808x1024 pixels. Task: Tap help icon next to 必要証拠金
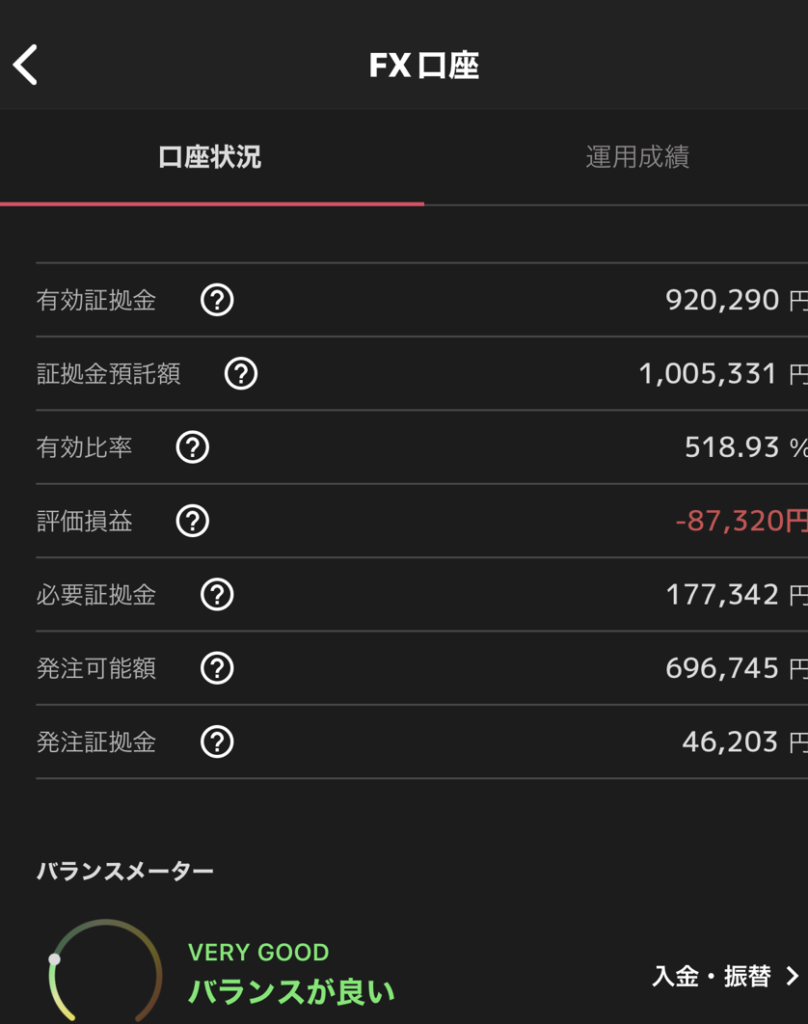pyautogui.click(x=217, y=595)
